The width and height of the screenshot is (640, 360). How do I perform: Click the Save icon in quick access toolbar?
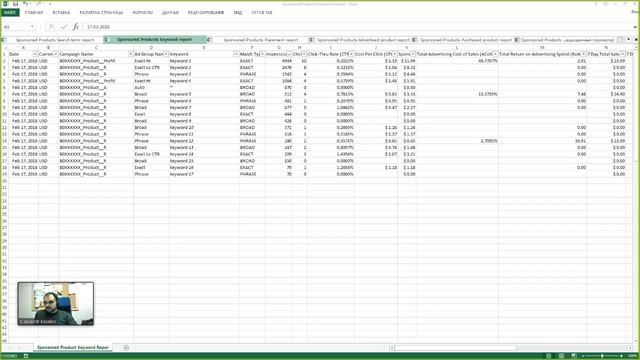coord(16,4)
